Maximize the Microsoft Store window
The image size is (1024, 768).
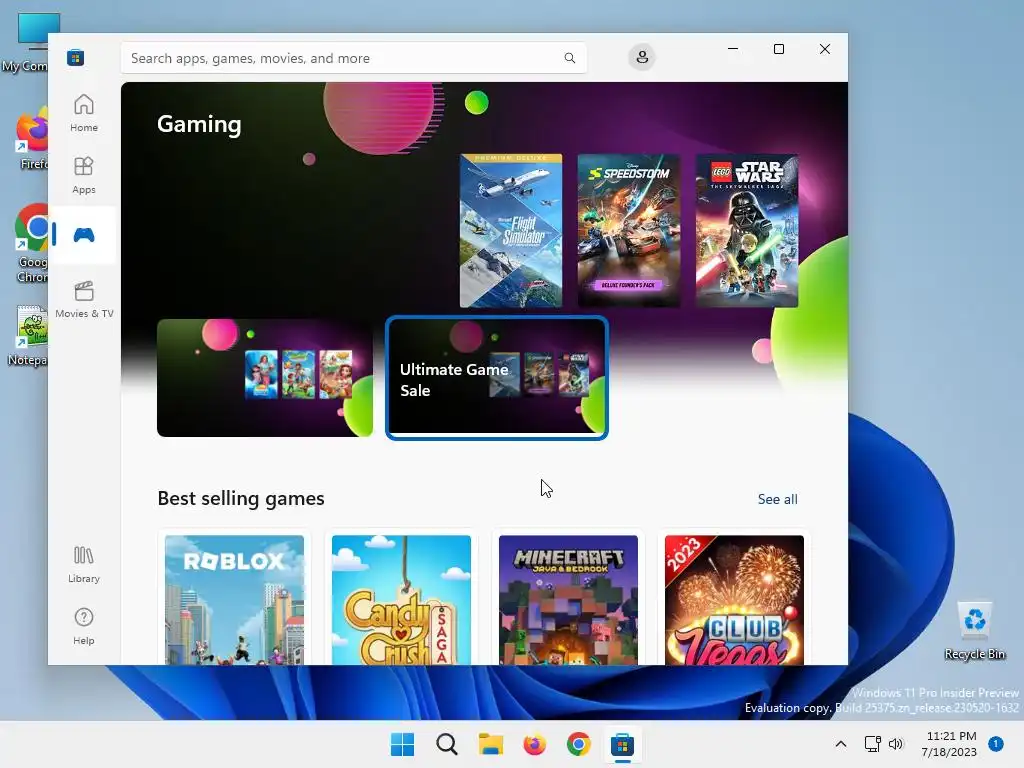pyautogui.click(x=778, y=49)
